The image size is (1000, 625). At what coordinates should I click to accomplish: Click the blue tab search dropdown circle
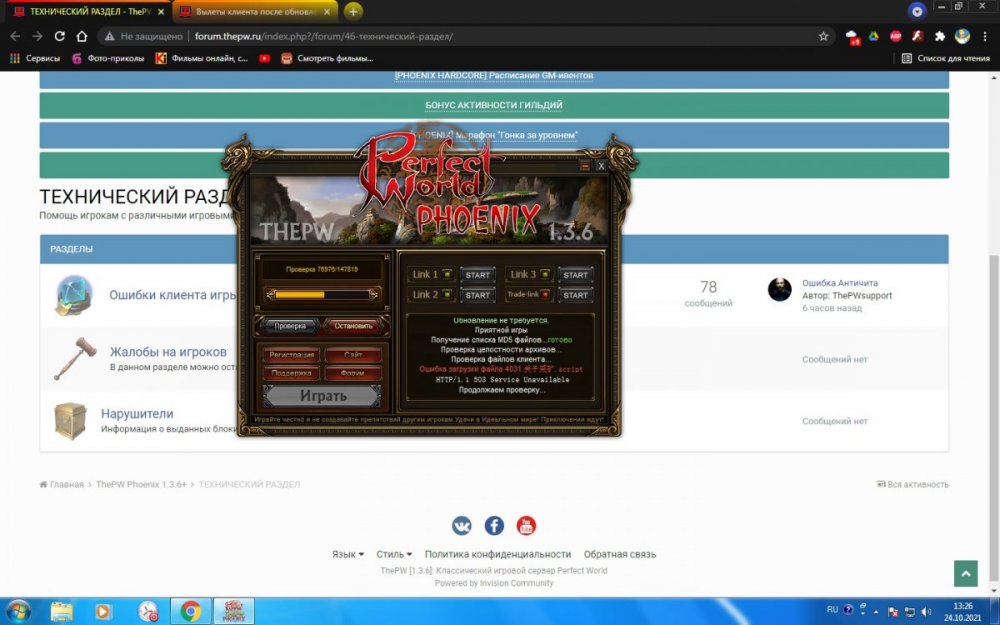(x=917, y=11)
